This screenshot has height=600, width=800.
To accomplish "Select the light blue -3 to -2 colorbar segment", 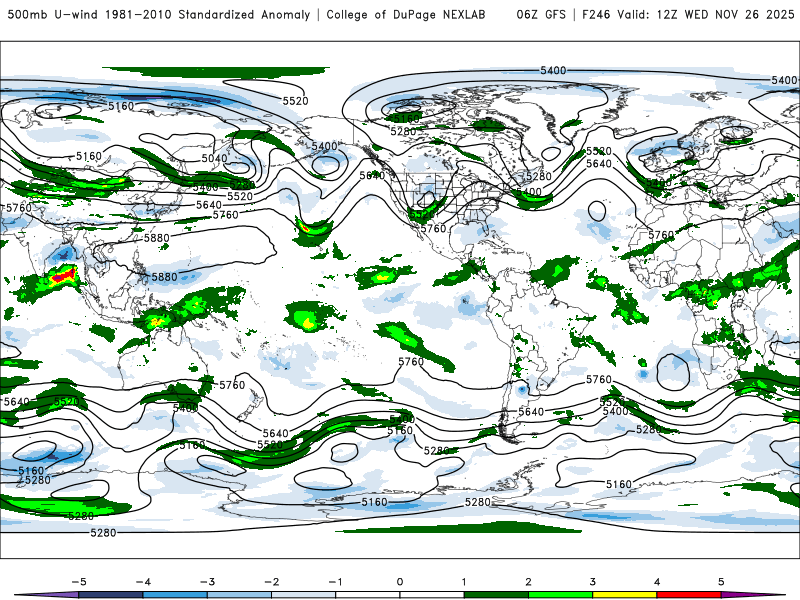I will point(239,595).
